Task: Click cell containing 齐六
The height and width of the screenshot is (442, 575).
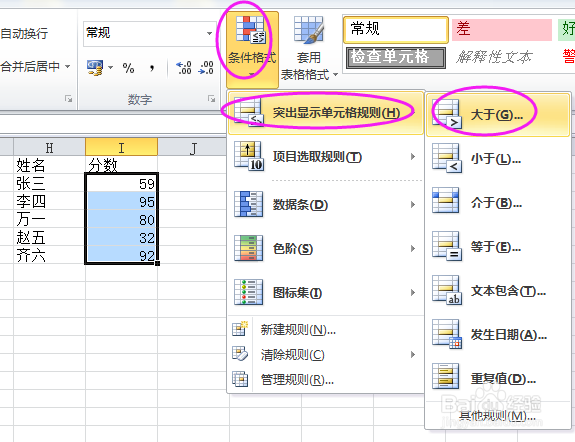Action: pyautogui.click(x=50, y=255)
